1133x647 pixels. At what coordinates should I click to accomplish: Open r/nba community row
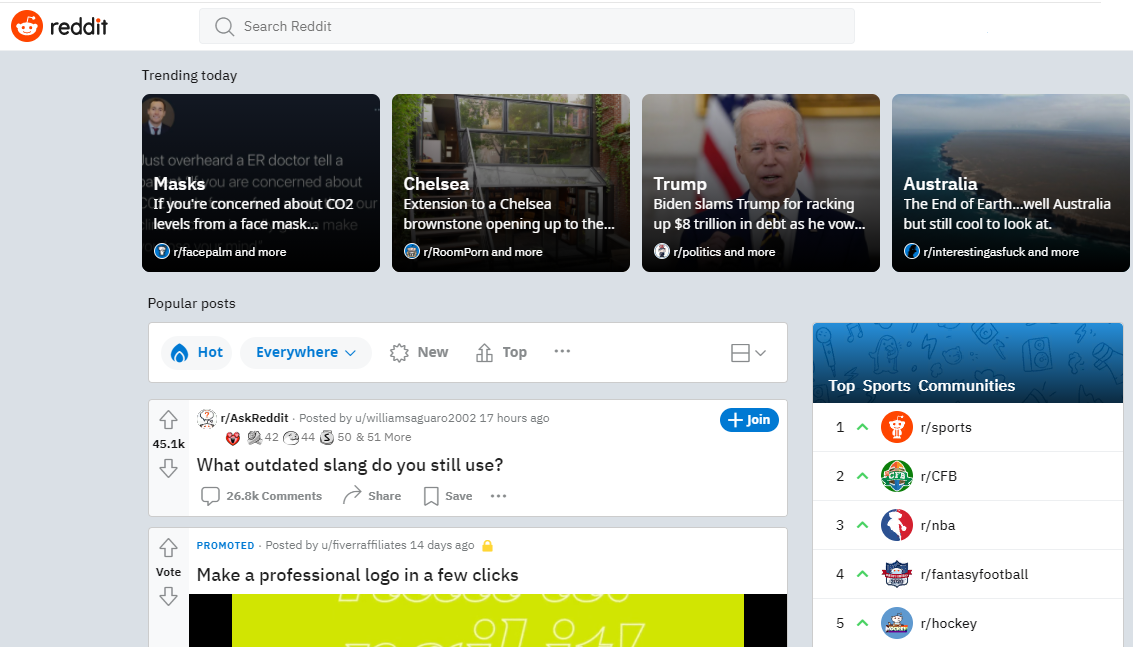point(968,526)
